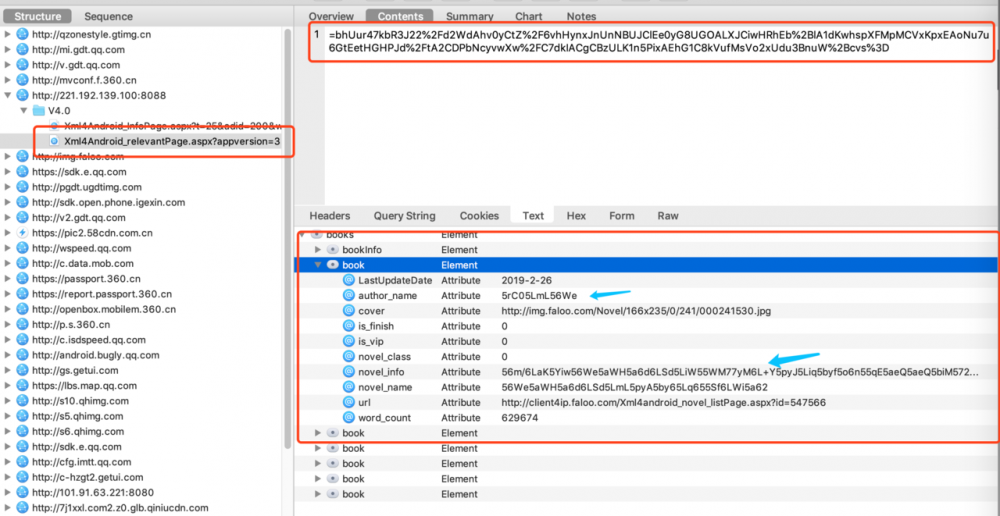The width and height of the screenshot is (1000, 516).
Task: Click the globe icon for cfg.imtt.qq.com
Action: coord(23,462)
